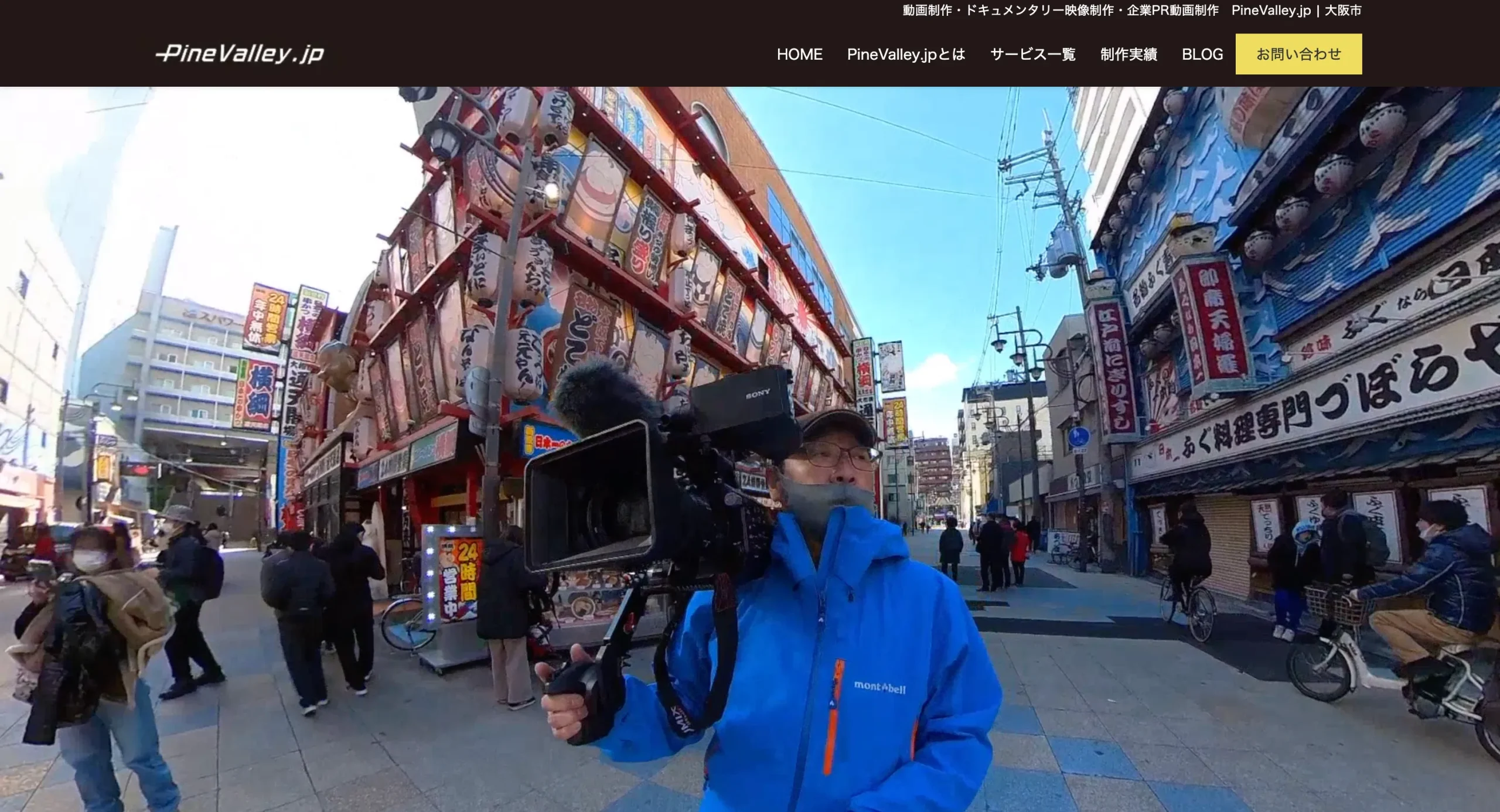Click the 動画制作 tagline text at top
Screen dimensions: 1500x812
pos(1061,11)
